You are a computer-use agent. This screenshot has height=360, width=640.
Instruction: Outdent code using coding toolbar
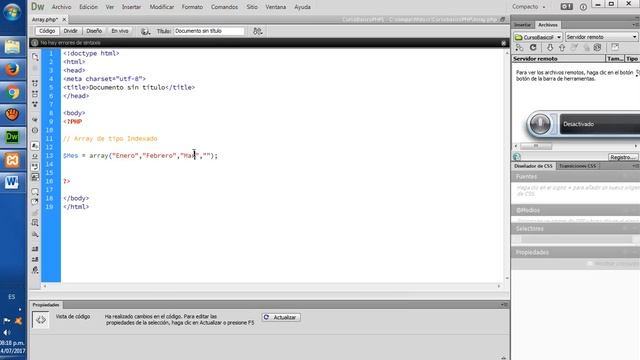coord(35,259)
